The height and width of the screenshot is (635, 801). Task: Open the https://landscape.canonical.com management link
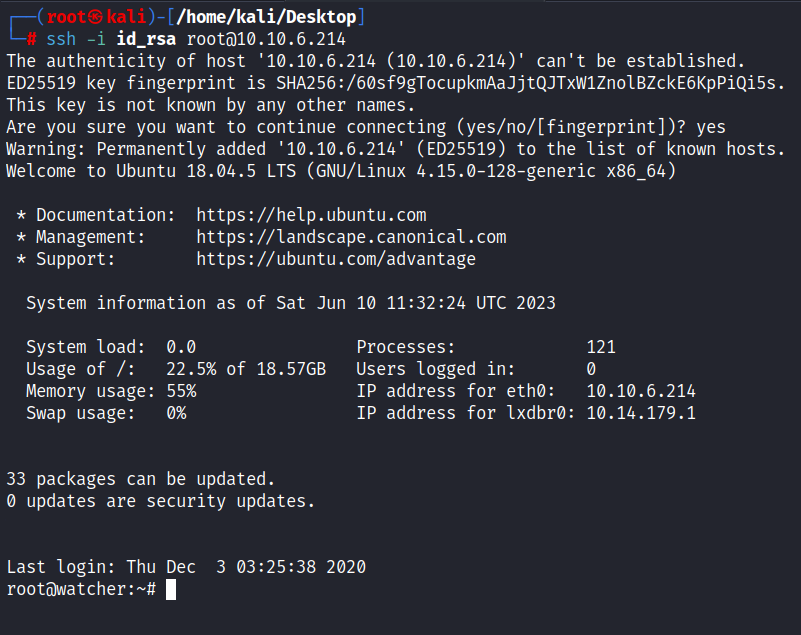[351, 237]
